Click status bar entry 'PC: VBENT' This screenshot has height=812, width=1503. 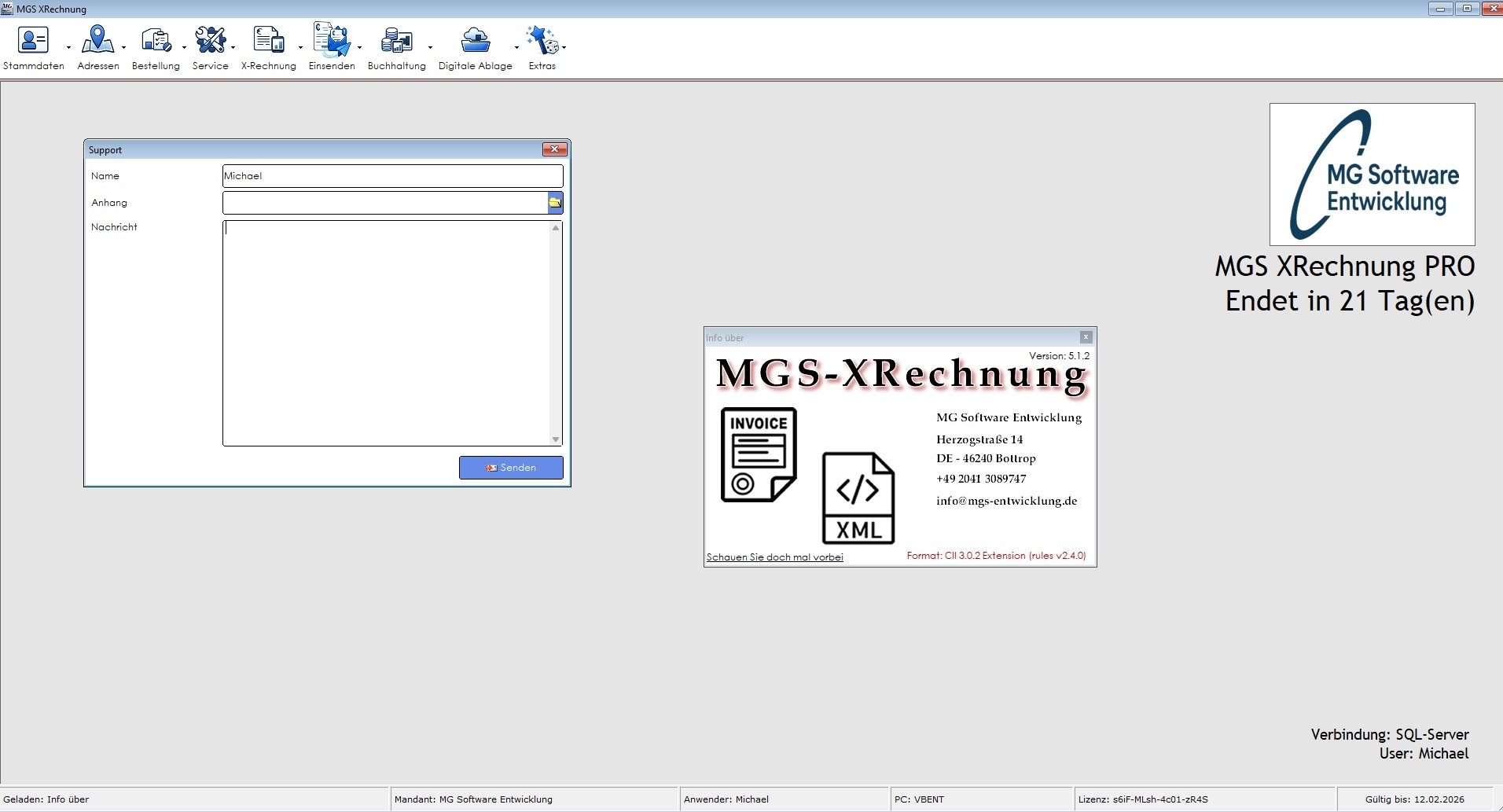click(x=919, y=799)
